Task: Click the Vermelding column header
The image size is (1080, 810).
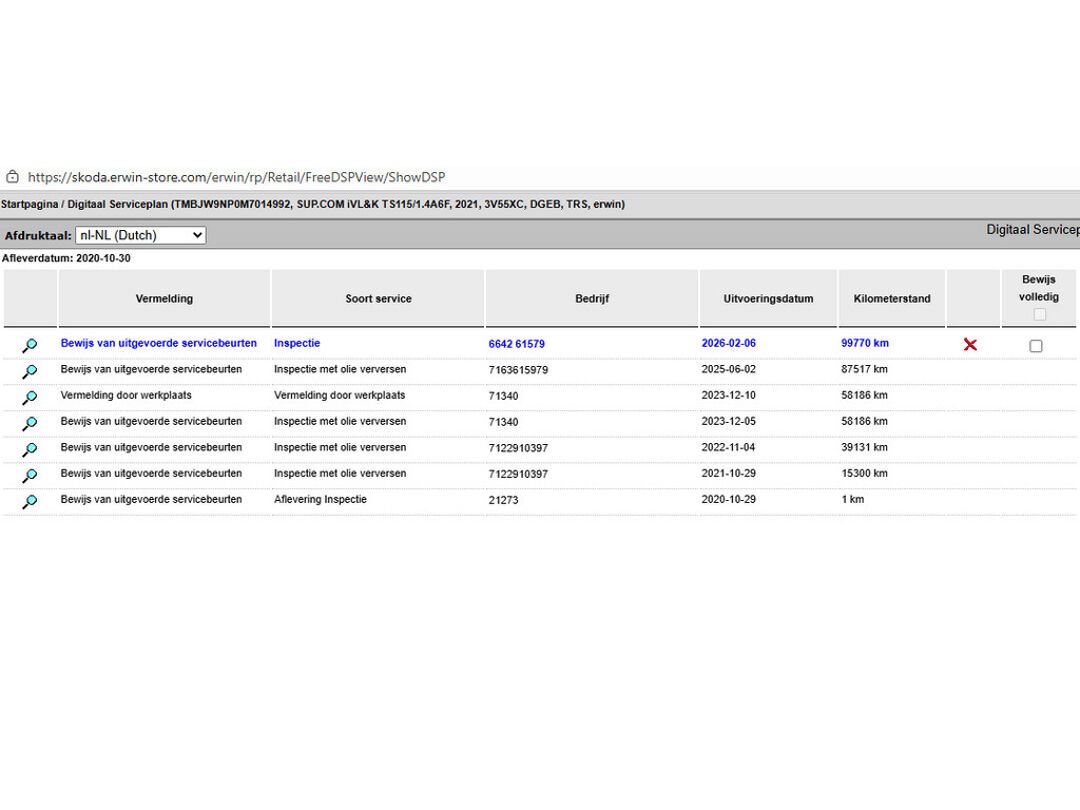Action: (164, 298)
